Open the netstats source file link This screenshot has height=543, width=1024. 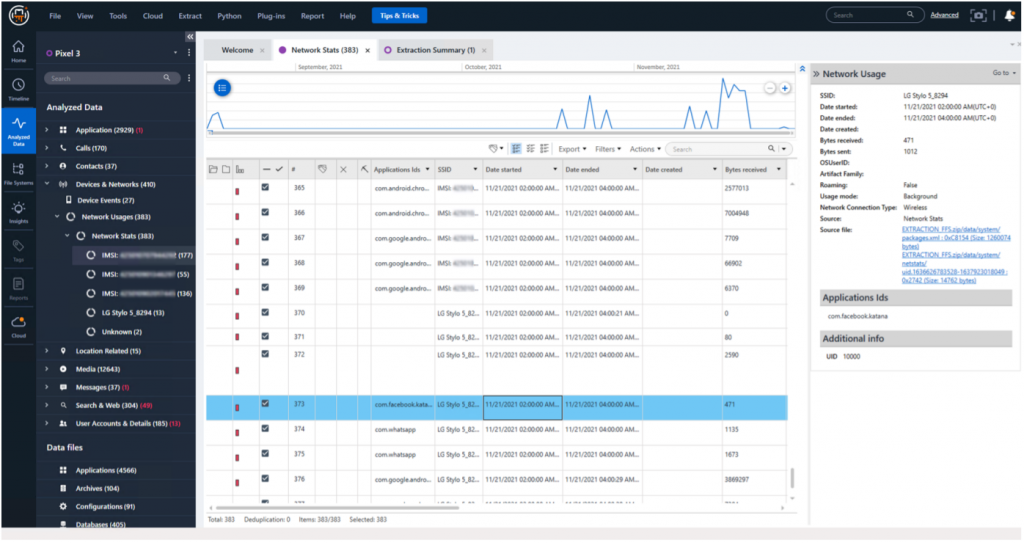(x=954, y=267)
